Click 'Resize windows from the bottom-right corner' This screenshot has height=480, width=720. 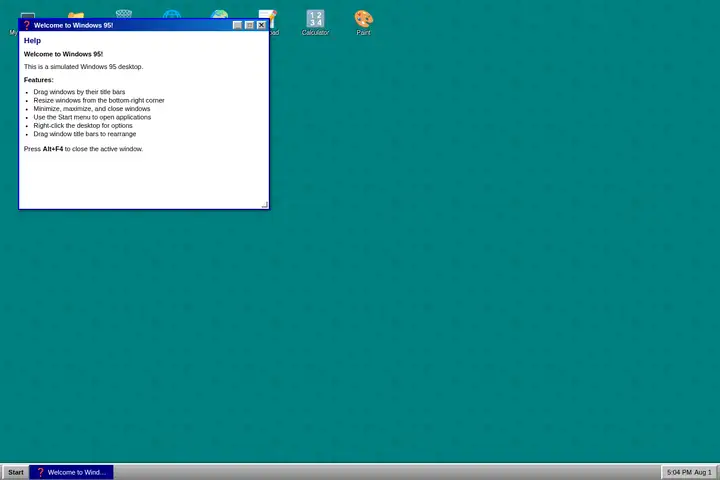pyautogui.click(x=99, y=100)
